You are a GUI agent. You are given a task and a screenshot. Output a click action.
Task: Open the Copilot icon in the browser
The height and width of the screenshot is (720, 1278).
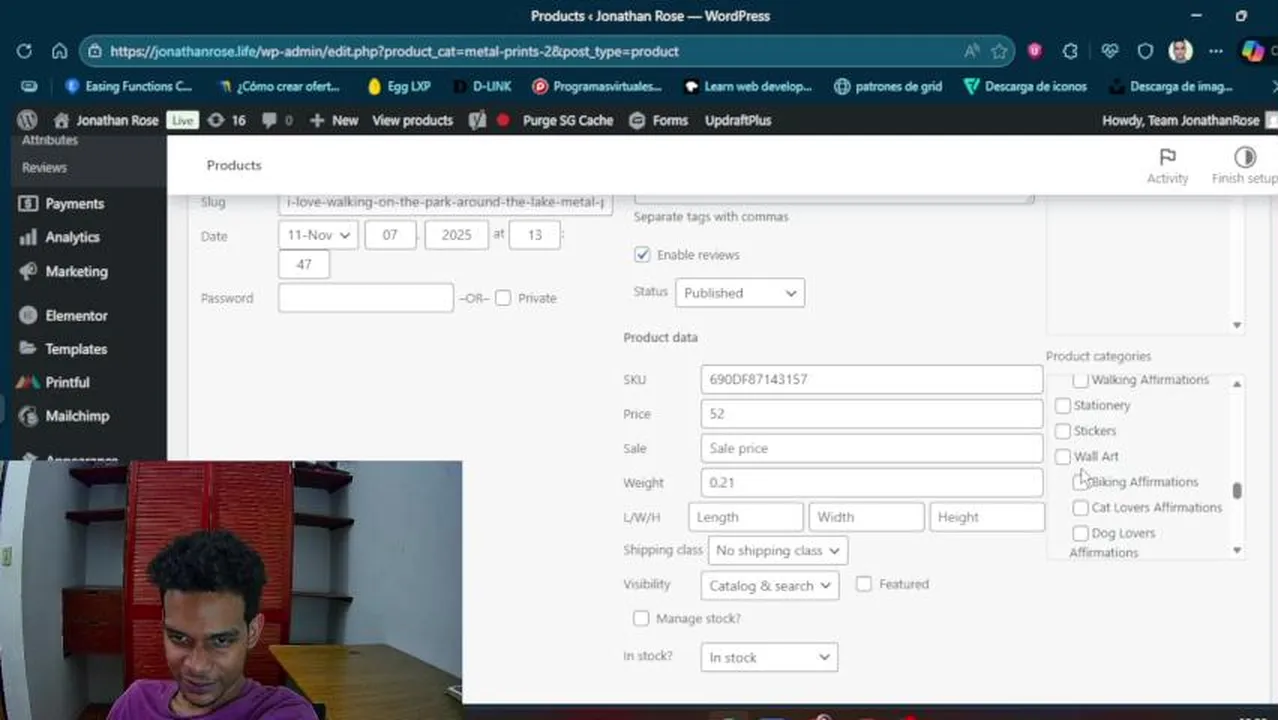coord(1252,51)
